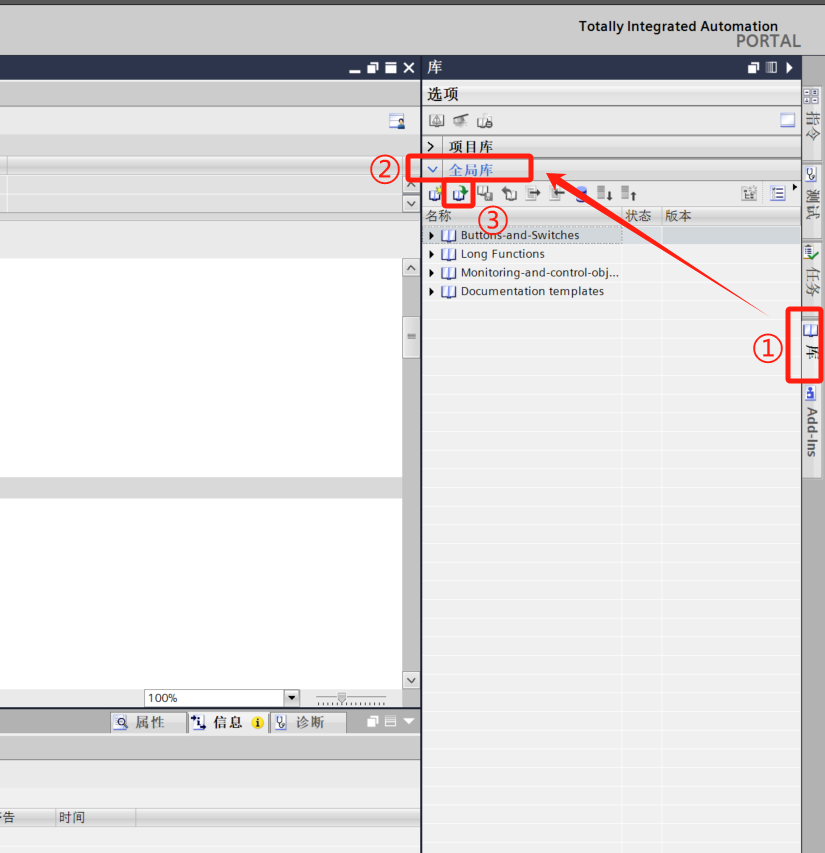Open the 100% zoom dropdown
Image resolution: width=825 pixels, height=853 pixels.
291,698
